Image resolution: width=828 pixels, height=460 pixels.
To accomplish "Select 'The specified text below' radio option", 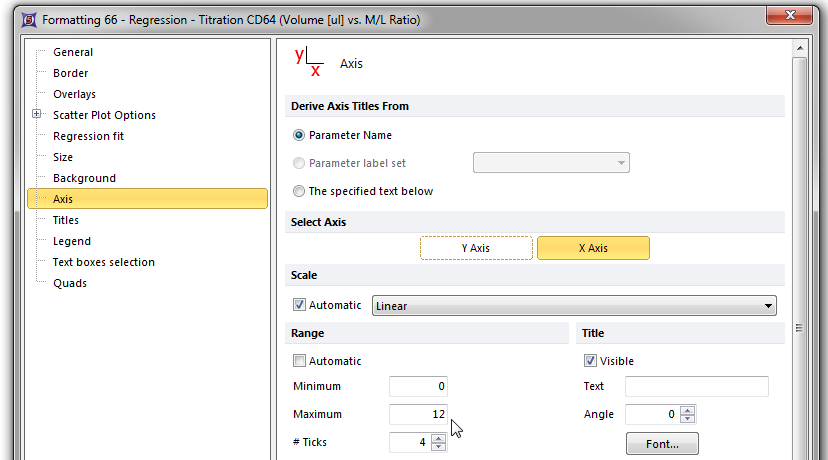I will pos(299,191).
